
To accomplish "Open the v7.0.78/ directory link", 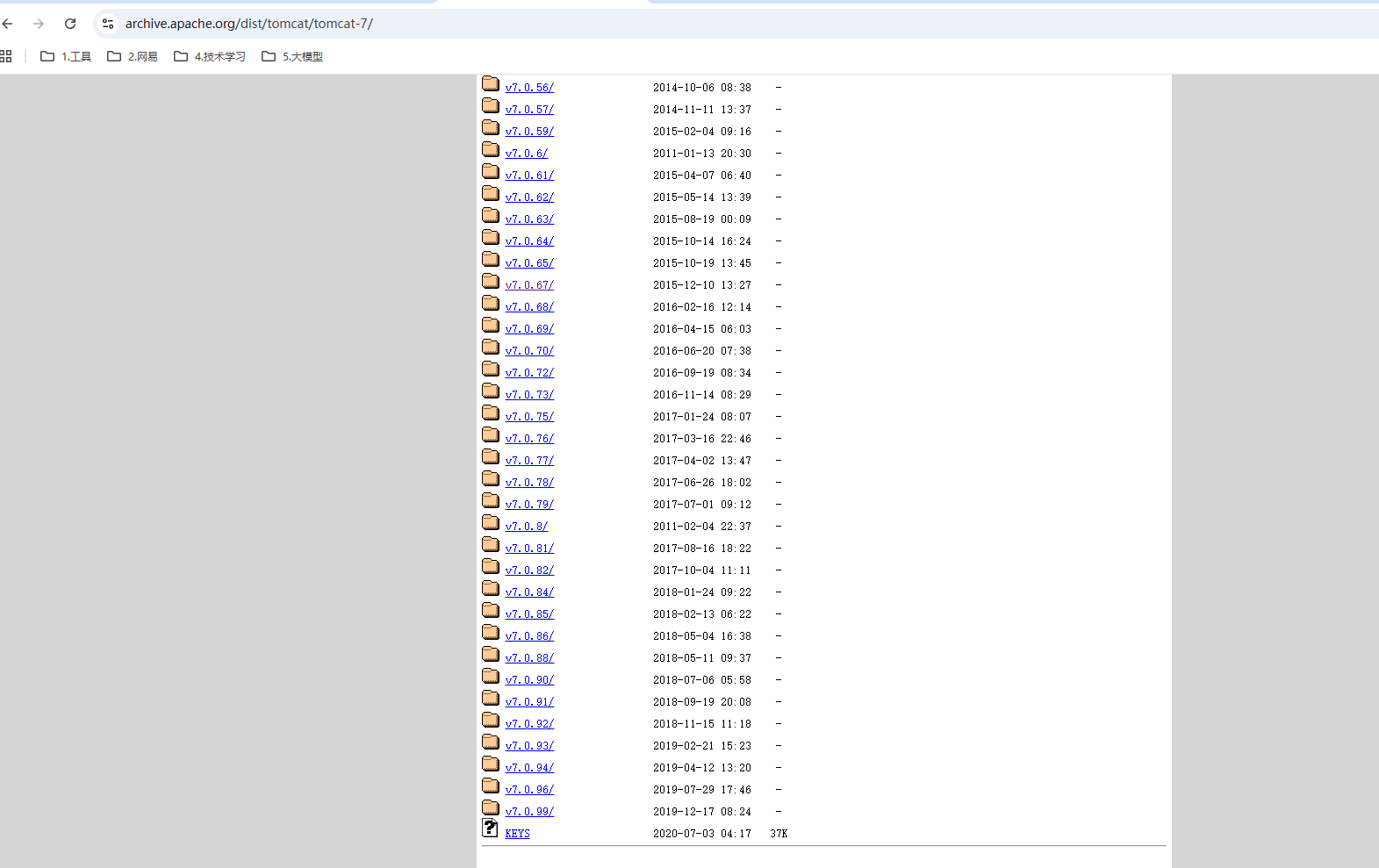I will click(x=529, y=483).
